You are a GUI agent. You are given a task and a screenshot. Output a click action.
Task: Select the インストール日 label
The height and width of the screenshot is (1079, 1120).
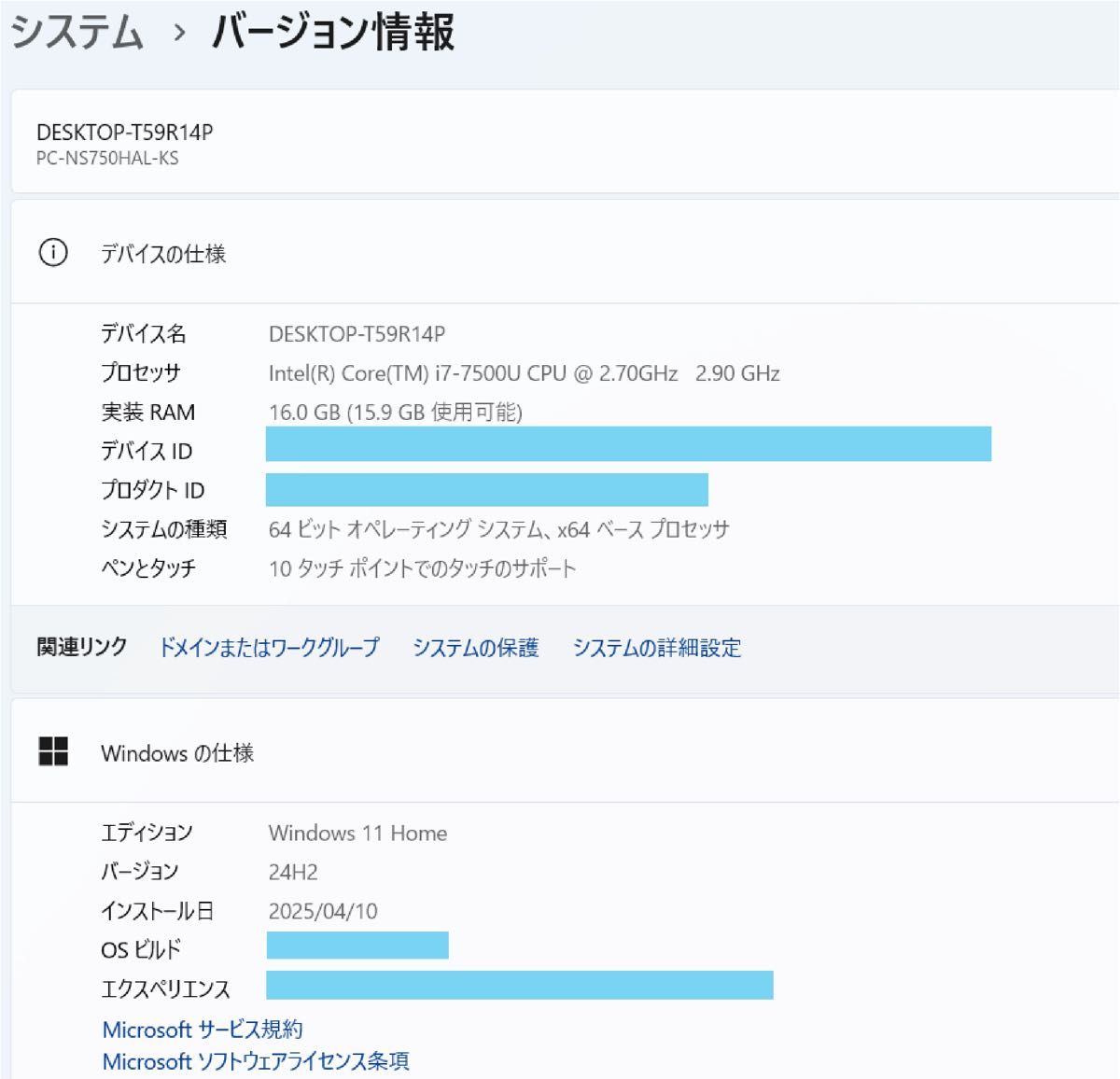[x=157, y=911]
